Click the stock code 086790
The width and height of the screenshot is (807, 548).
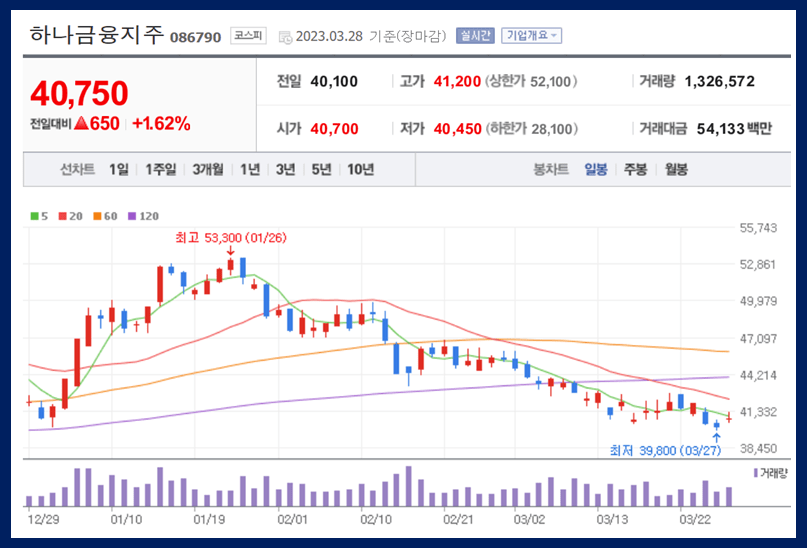[196, 37]
